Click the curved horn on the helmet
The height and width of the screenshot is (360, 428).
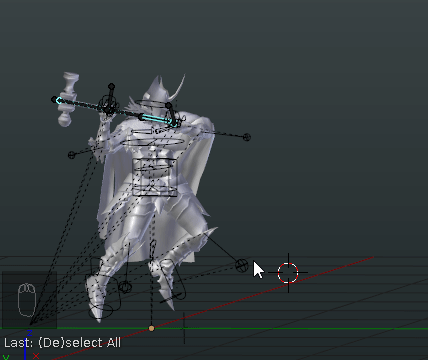pos(178,87)
